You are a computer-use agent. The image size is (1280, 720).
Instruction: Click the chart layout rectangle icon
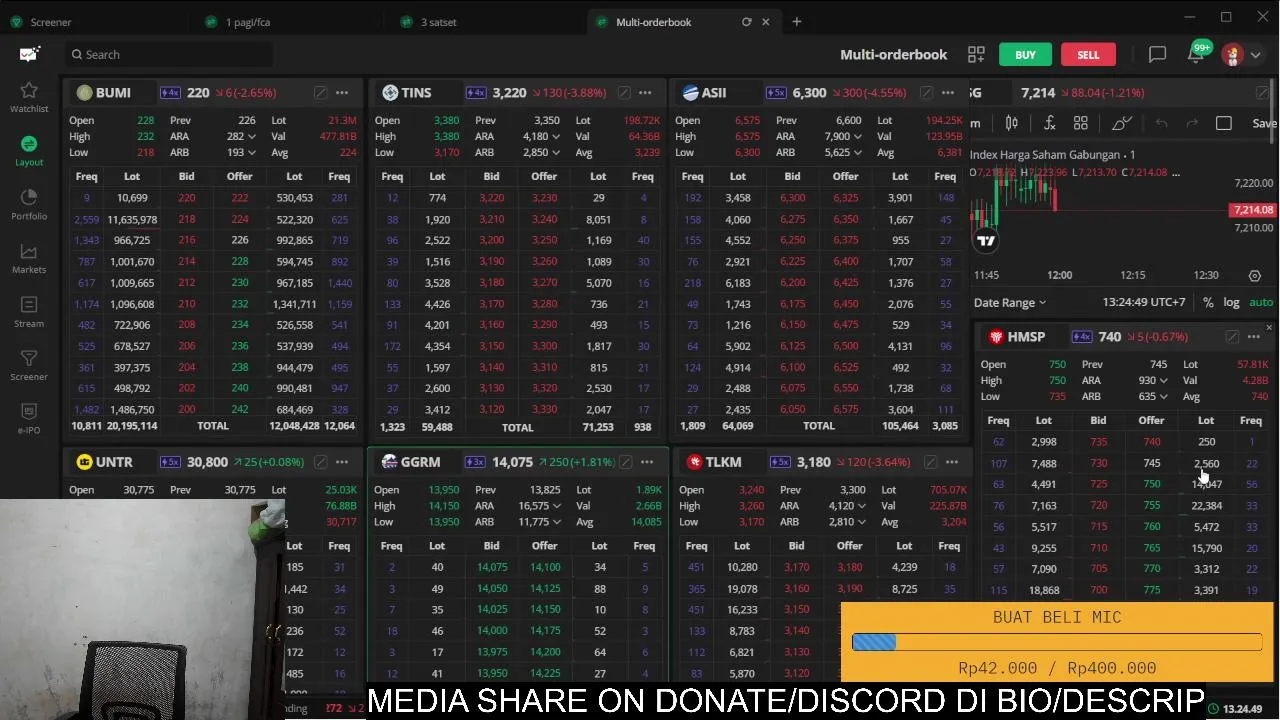pyautogui.click(x=1224, y=123)
